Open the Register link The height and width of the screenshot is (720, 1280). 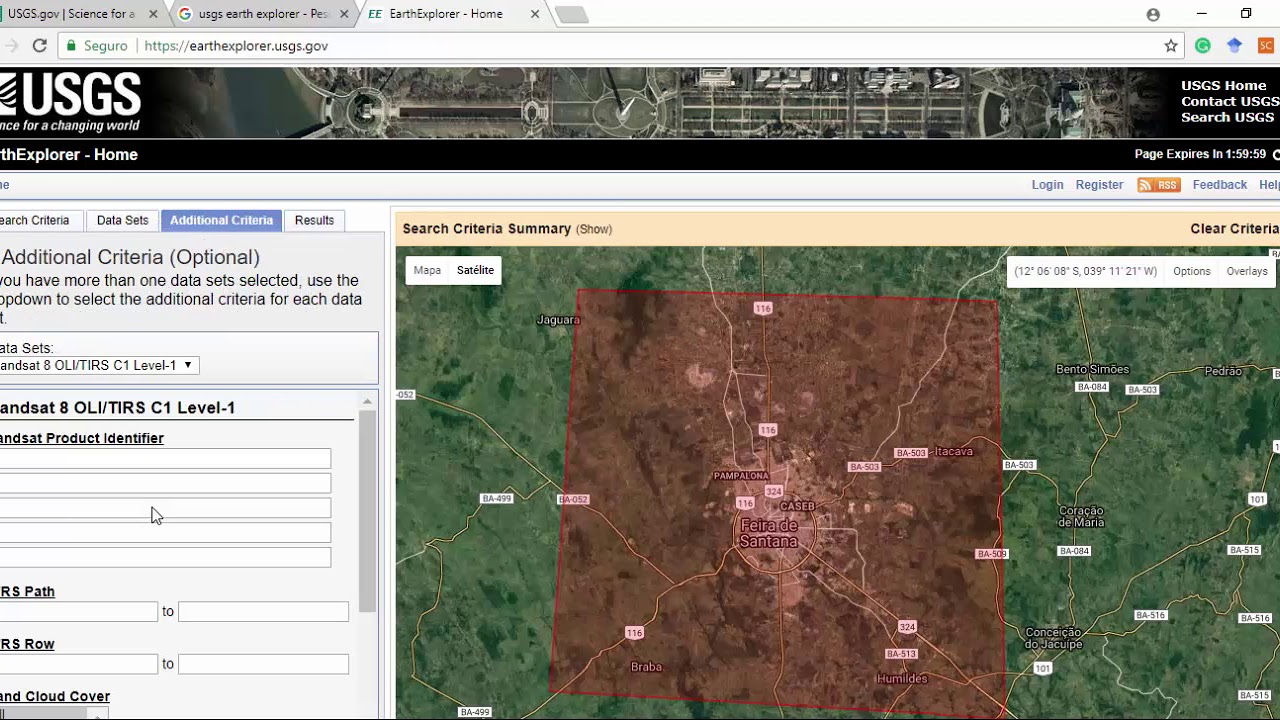[1099, 185]
